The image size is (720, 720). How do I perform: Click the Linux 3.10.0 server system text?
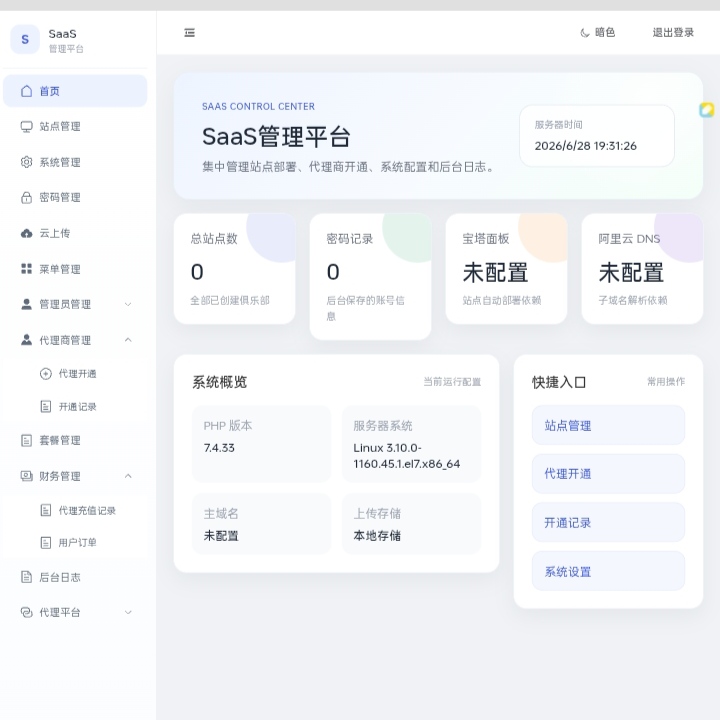406,456
